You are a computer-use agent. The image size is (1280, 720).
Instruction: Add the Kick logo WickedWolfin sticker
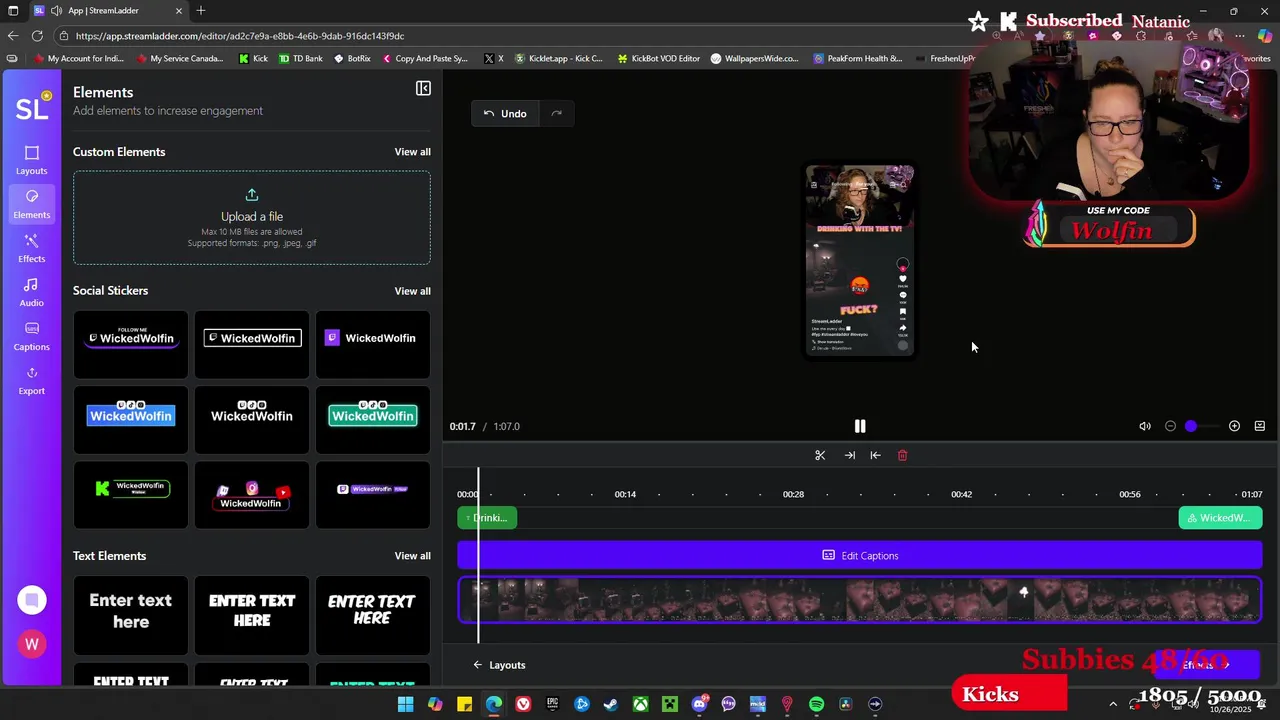131,494
